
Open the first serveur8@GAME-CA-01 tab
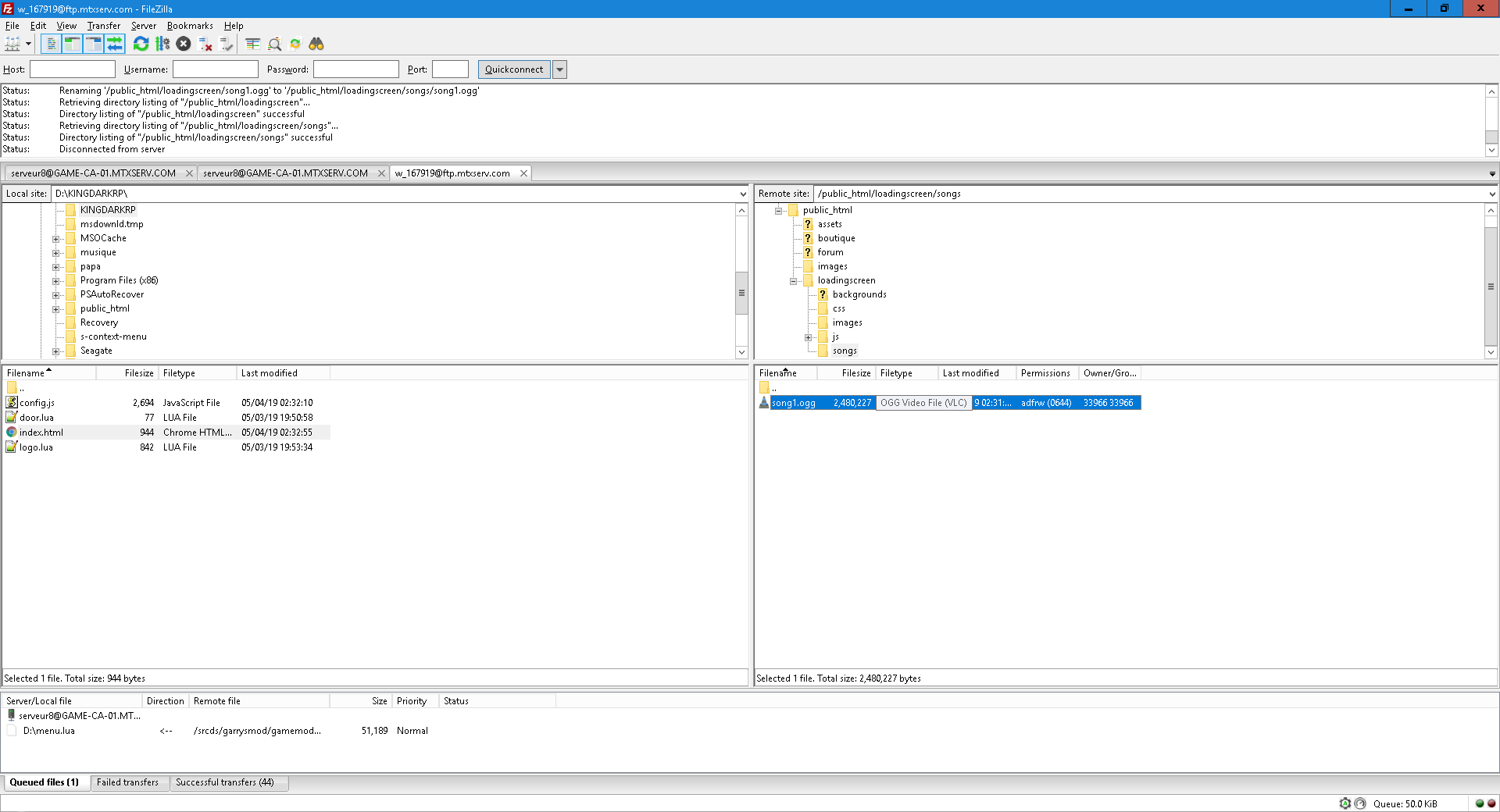pos(93,173)
